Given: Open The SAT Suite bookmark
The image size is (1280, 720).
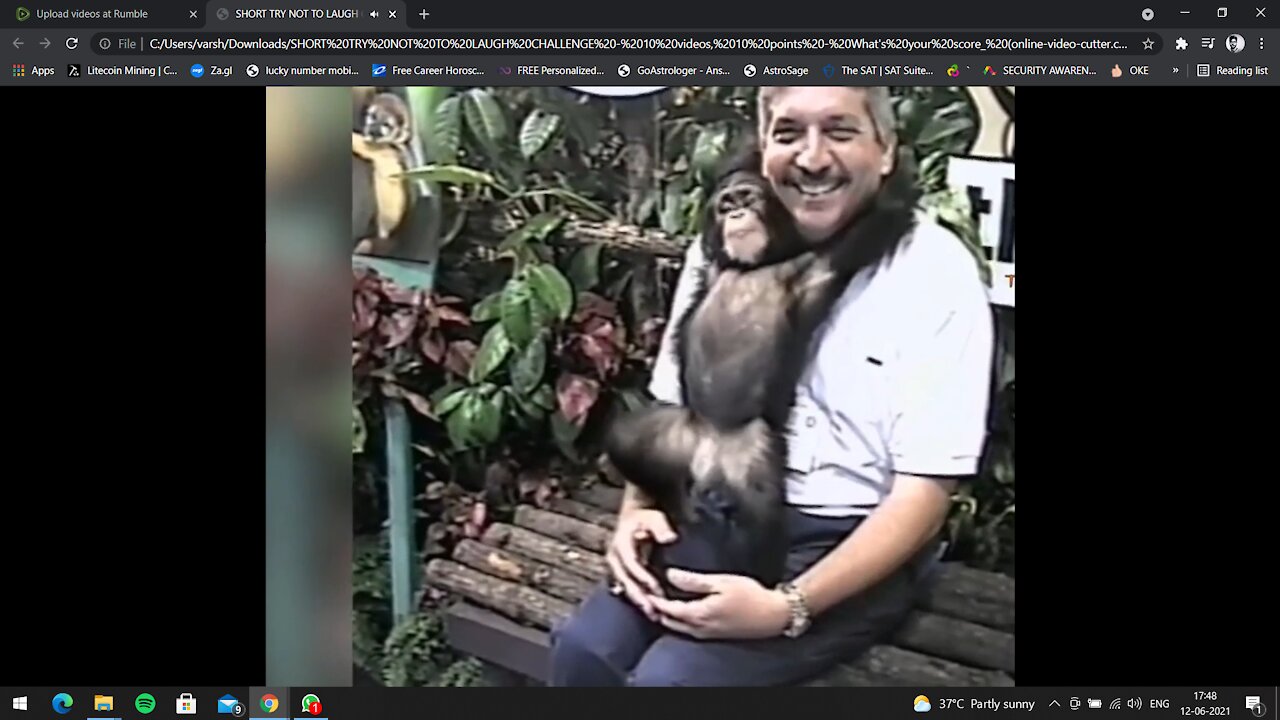Looking at the screenshot, I should pyautogui.click(x=878, y=70).
